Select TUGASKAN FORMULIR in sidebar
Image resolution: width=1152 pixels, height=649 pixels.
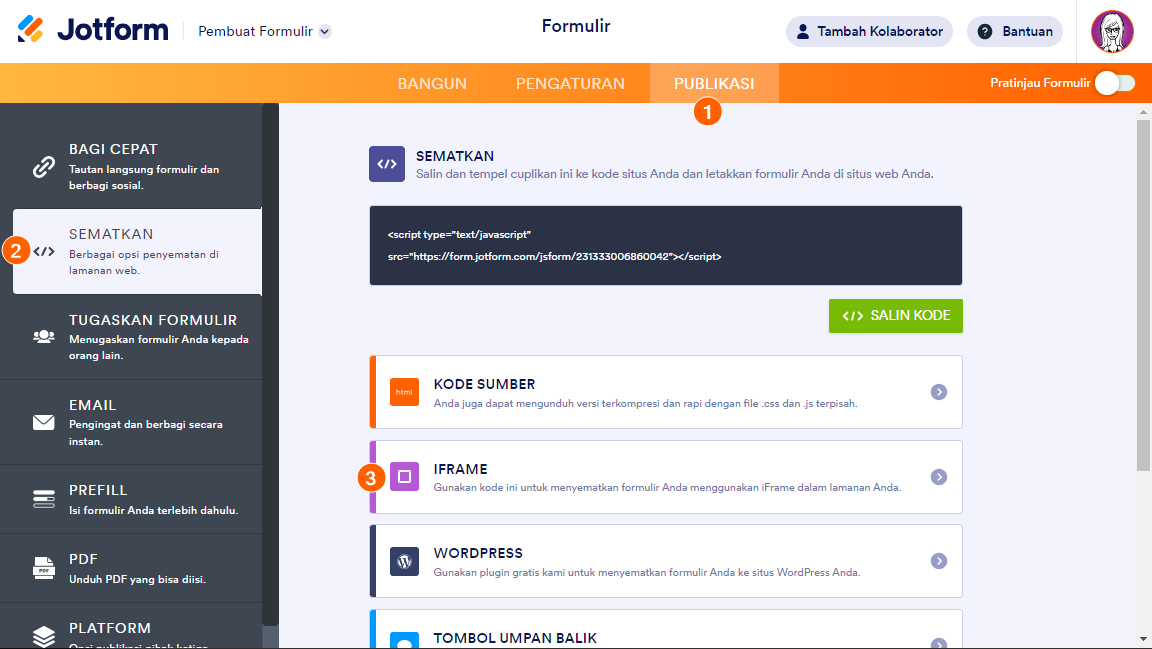[131, 337]
